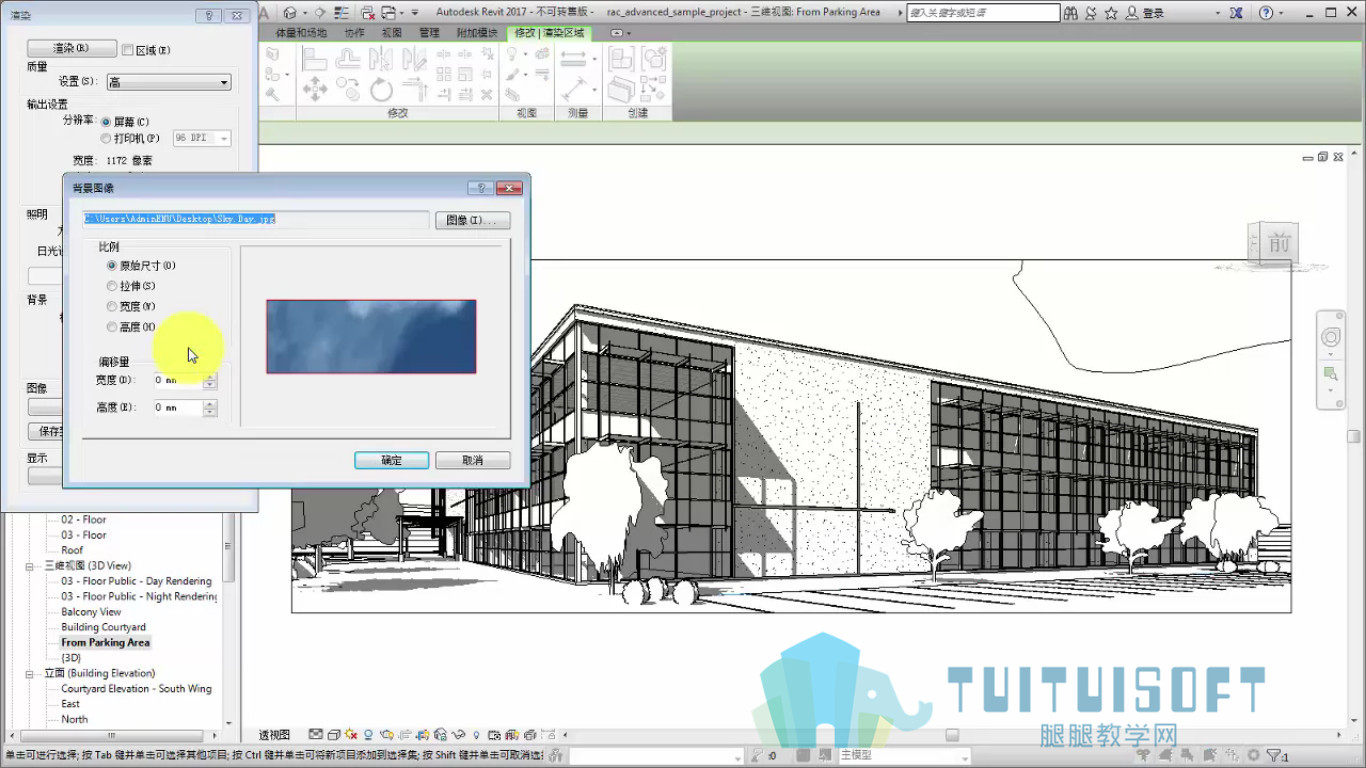The image size is (1366, 768).
Task: Open the 附加模块 ribbon tab
Action: point(477,33)
